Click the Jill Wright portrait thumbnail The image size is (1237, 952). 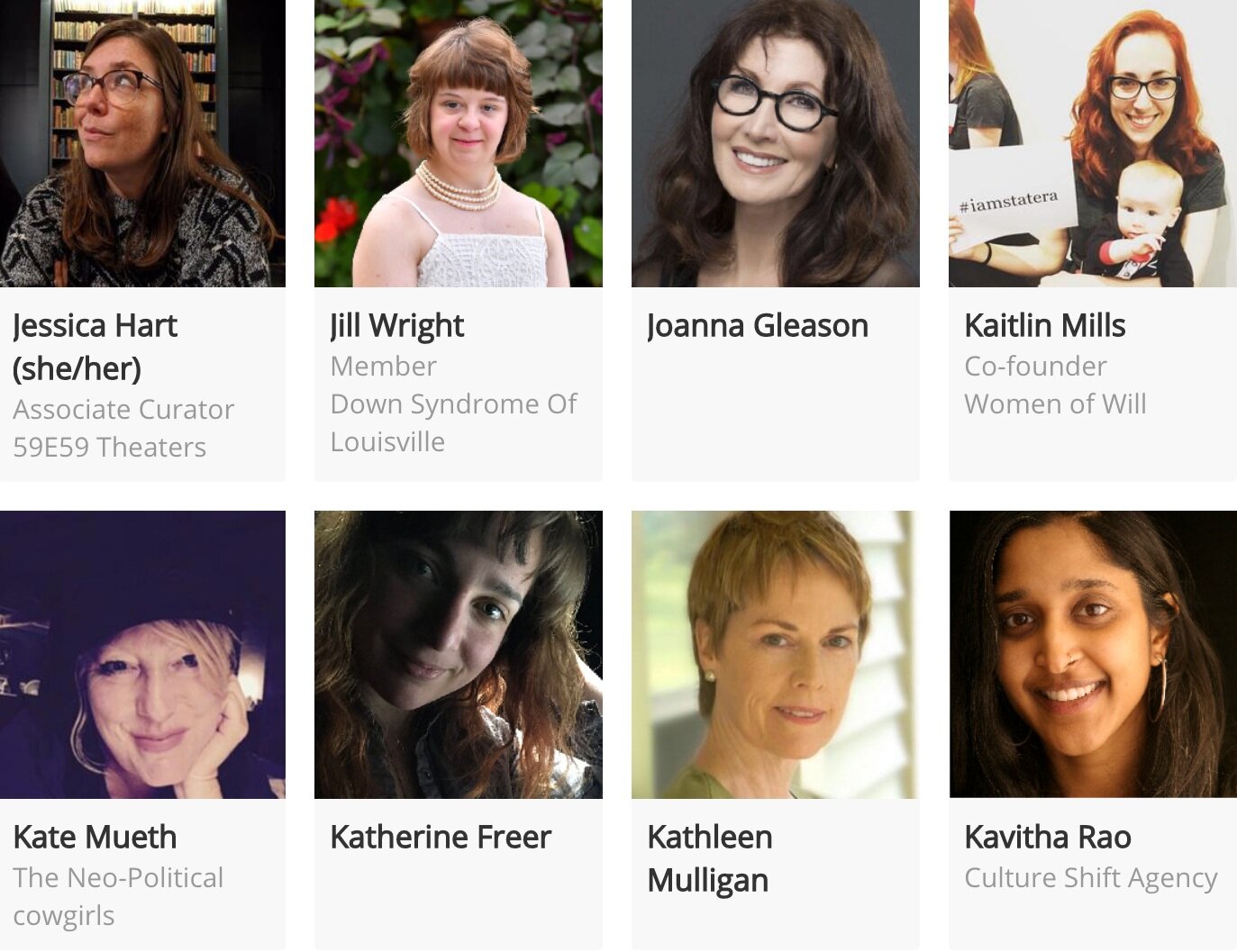459,143
